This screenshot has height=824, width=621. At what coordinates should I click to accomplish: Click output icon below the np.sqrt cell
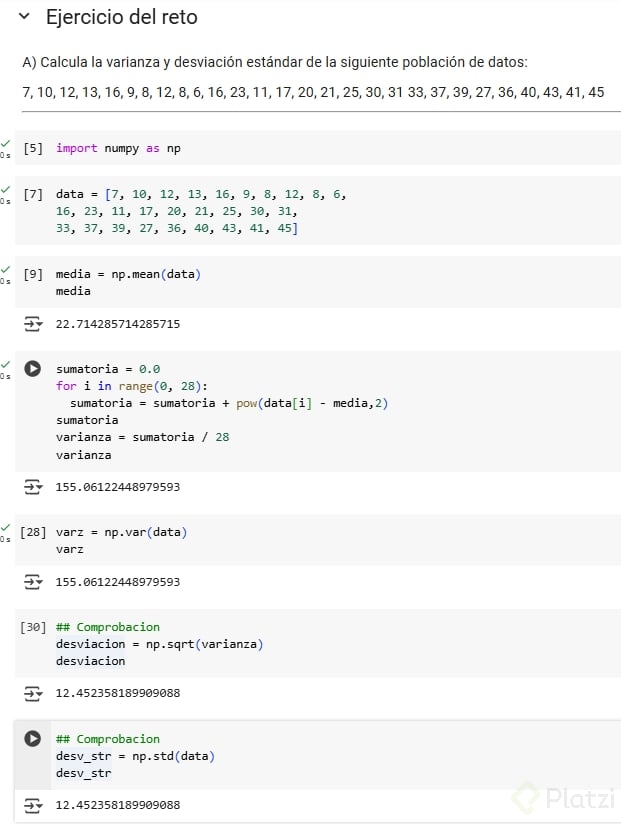33,692
